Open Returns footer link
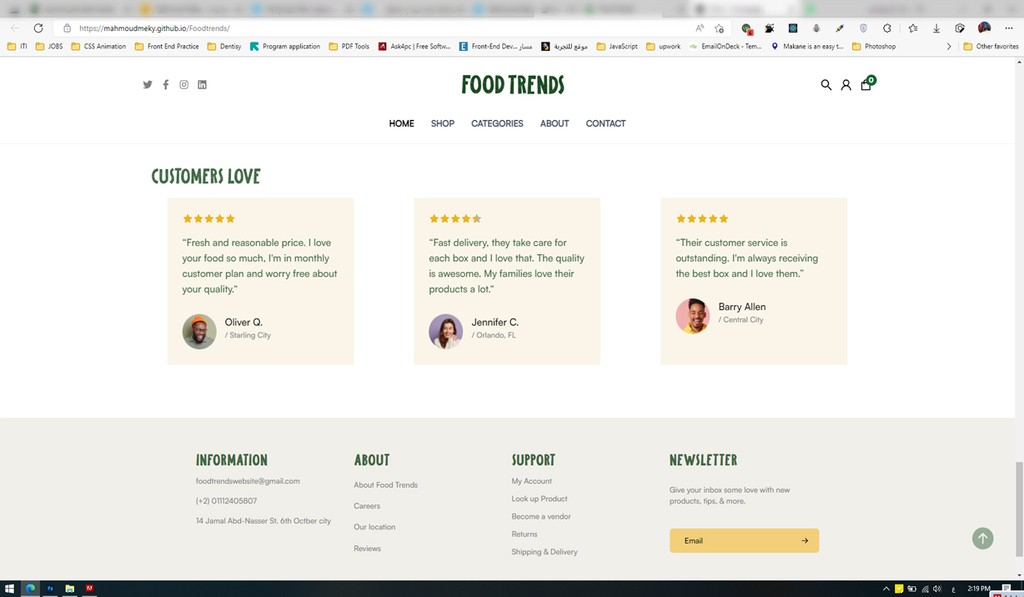Image resolution: width=1024 pixels, height=597 pixels. [x=524, y=534]
